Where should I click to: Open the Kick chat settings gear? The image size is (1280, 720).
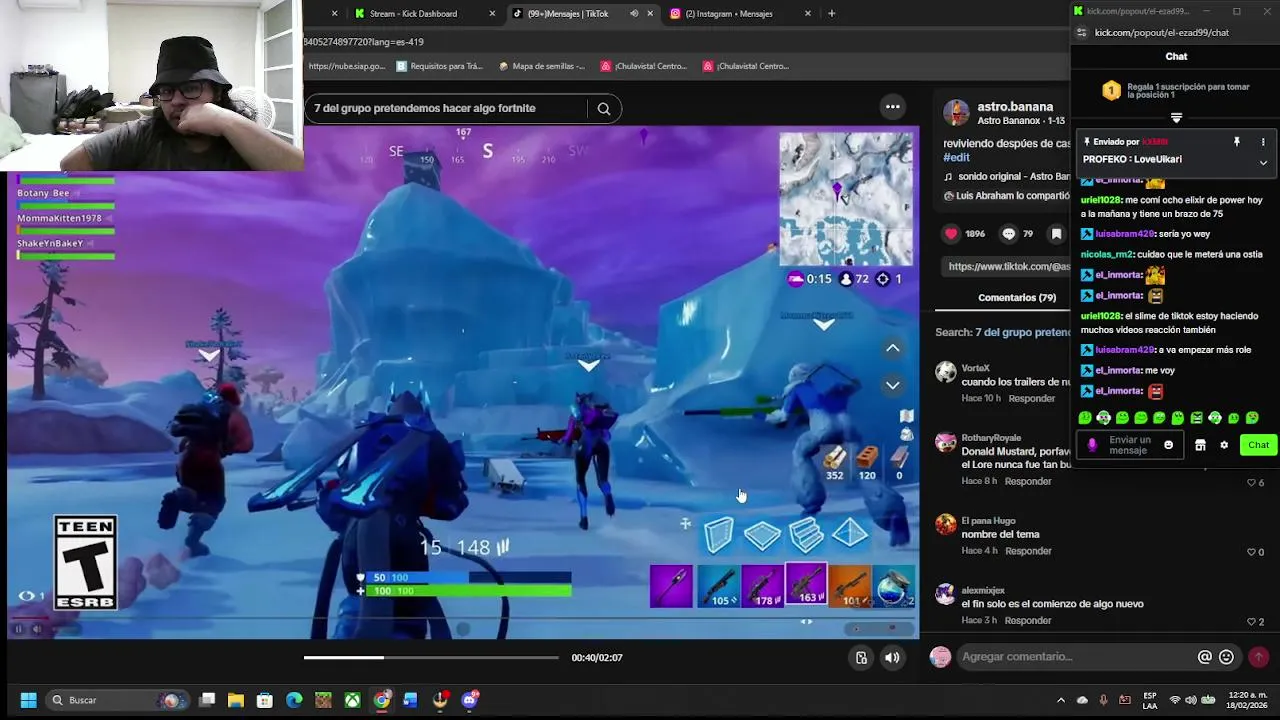[1224, 445]
